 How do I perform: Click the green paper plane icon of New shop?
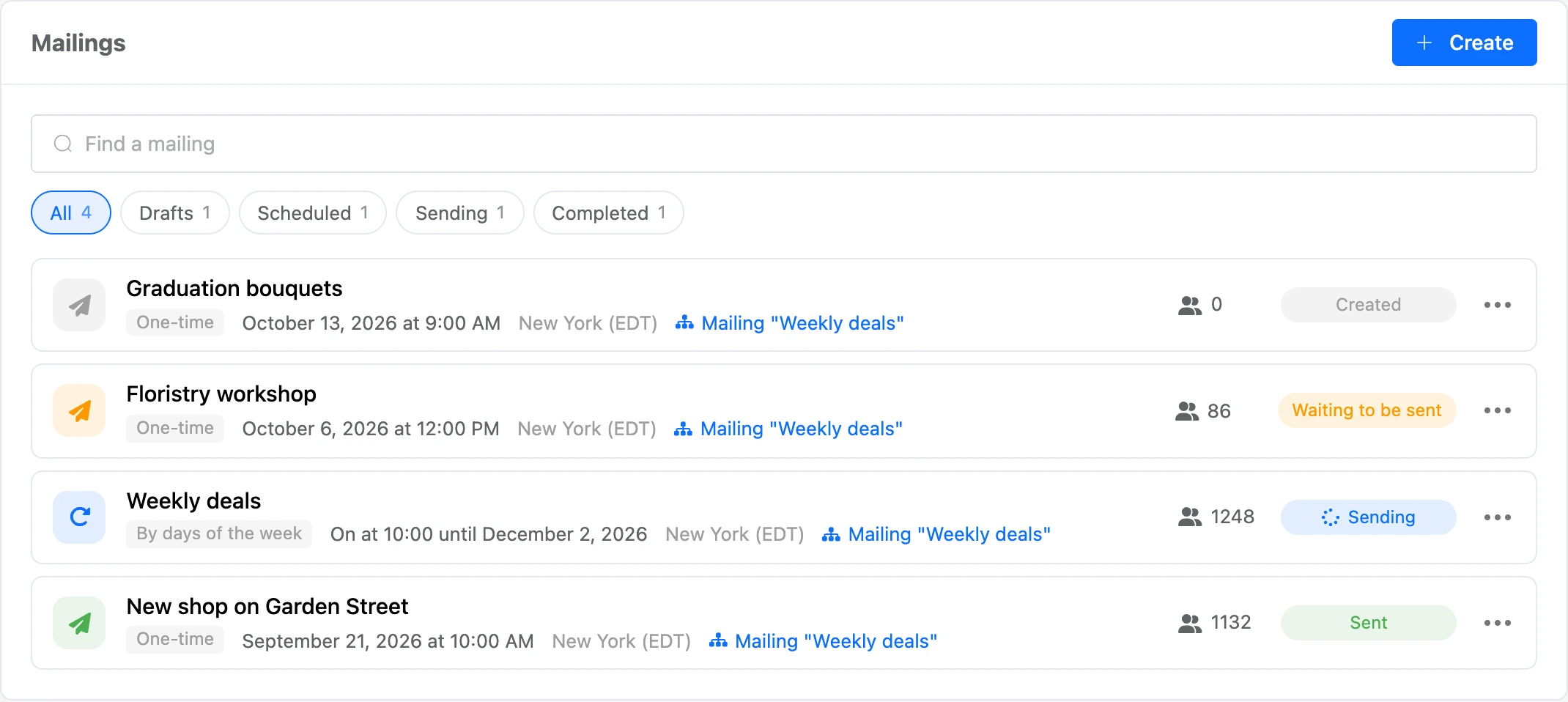tap(79, 623)
